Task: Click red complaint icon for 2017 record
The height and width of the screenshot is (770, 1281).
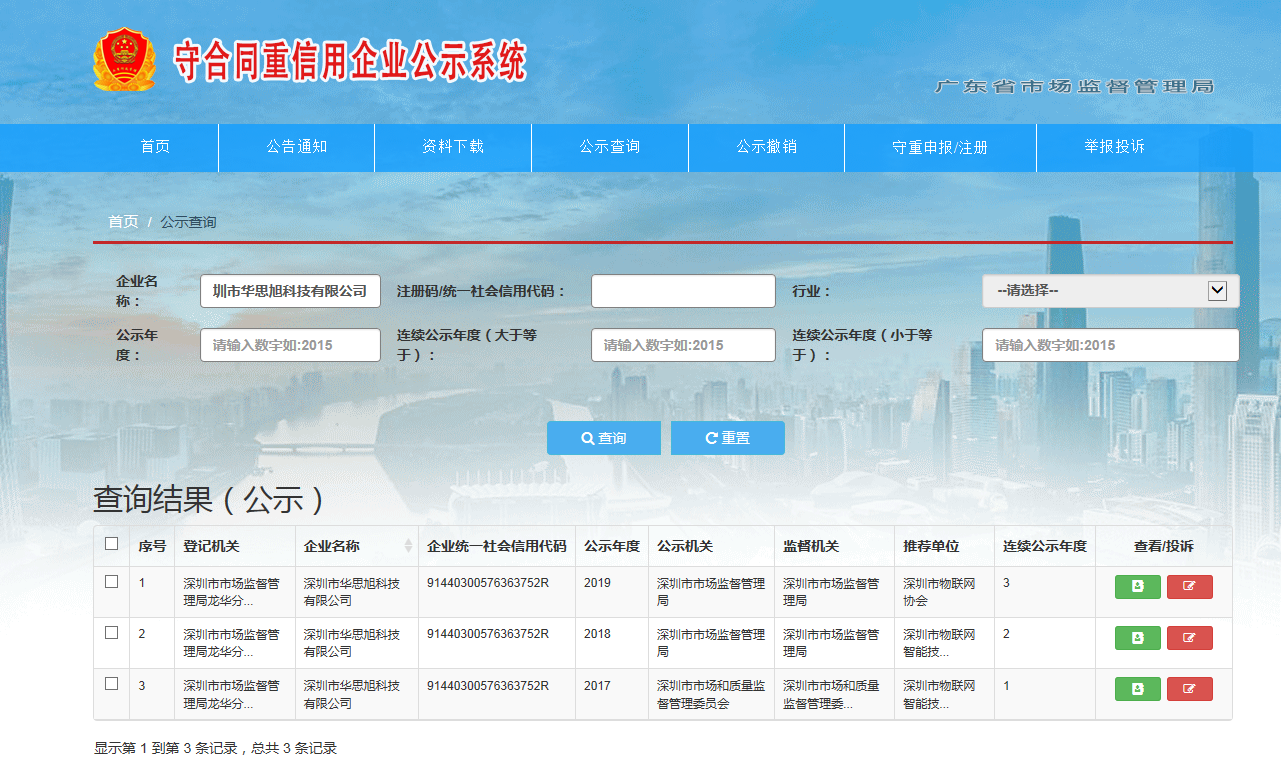Action: coord(1189,689)
